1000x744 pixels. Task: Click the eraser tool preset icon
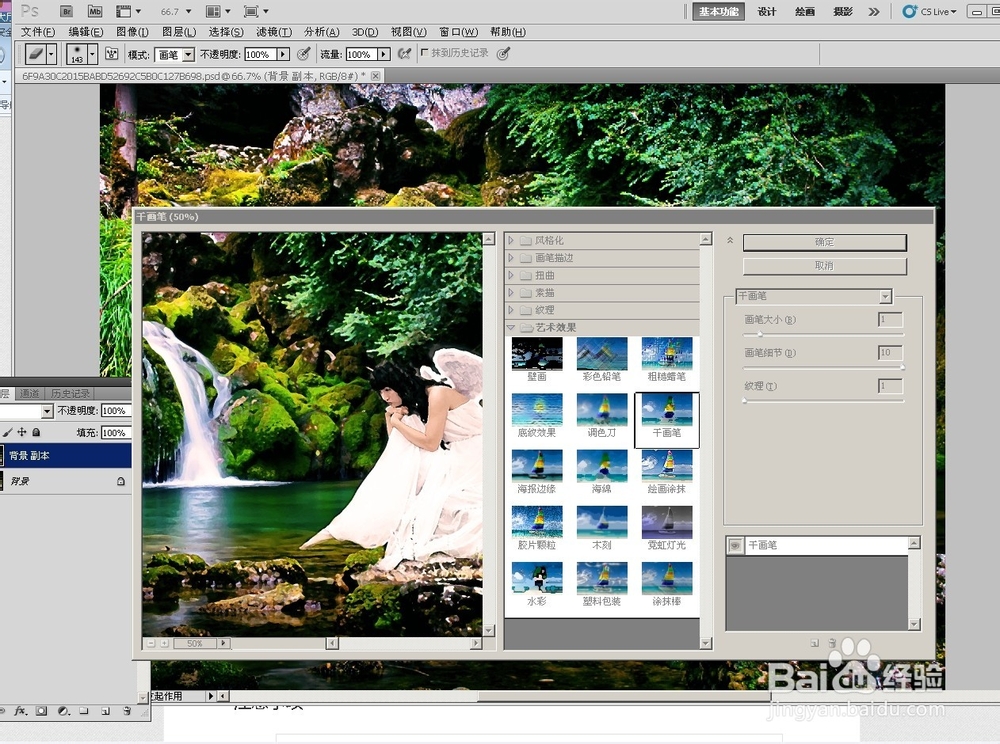tap(36, 54)
